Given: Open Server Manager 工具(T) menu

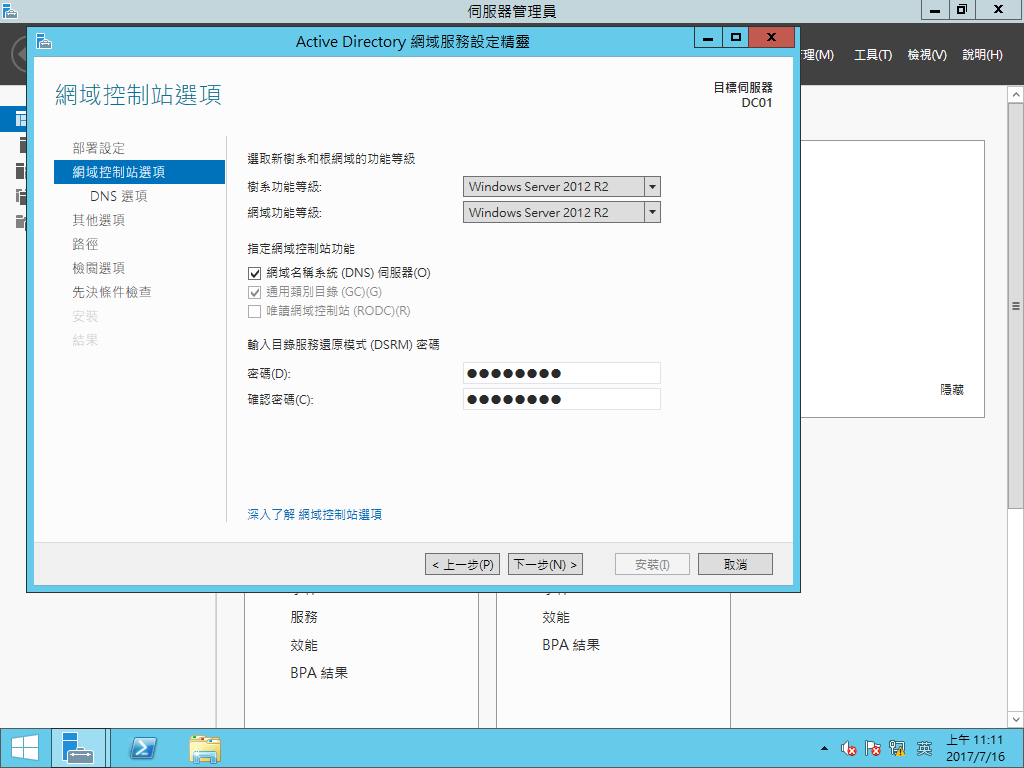Looking at the screenshot, I should pos(873,55).
